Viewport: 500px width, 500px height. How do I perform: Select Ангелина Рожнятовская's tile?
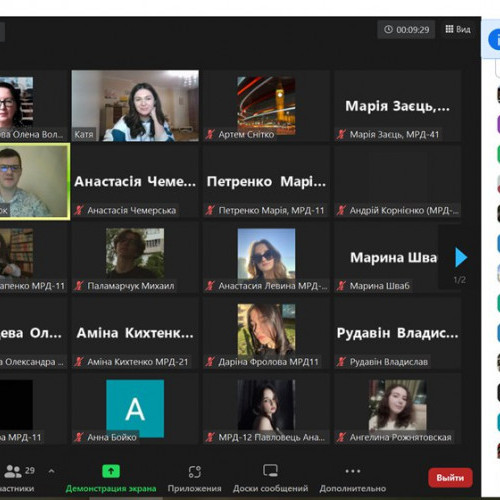click(x=397, y=409)
